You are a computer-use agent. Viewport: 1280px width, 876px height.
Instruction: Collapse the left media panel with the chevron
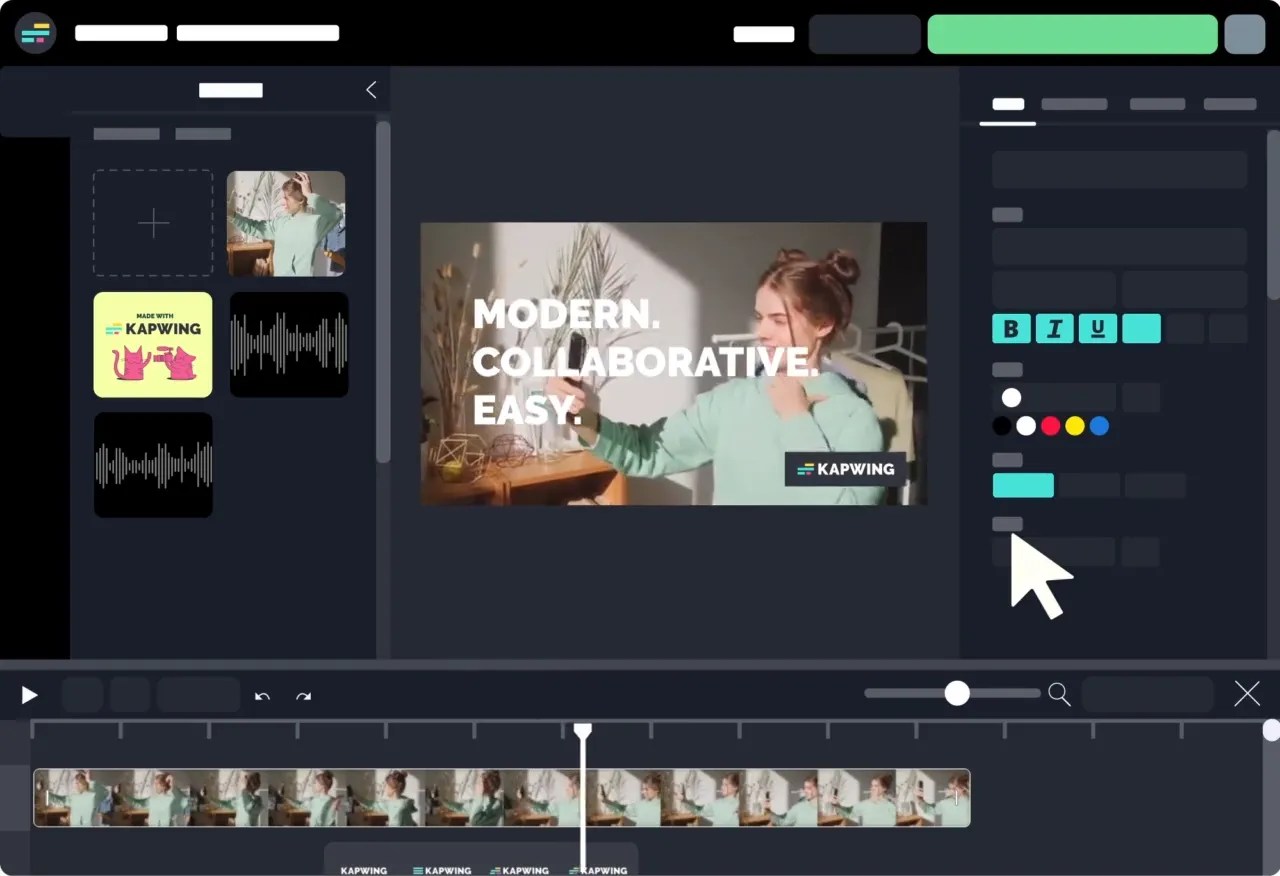point(370,89)
